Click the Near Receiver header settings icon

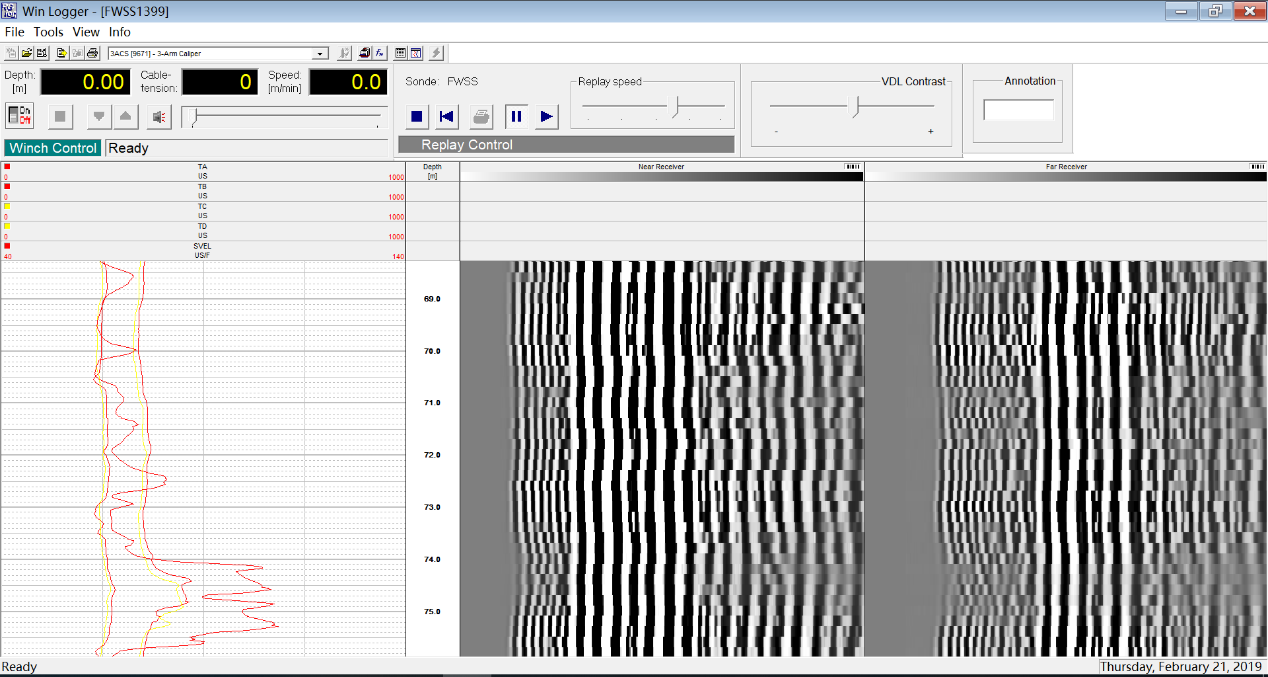(x=851, y=167)
